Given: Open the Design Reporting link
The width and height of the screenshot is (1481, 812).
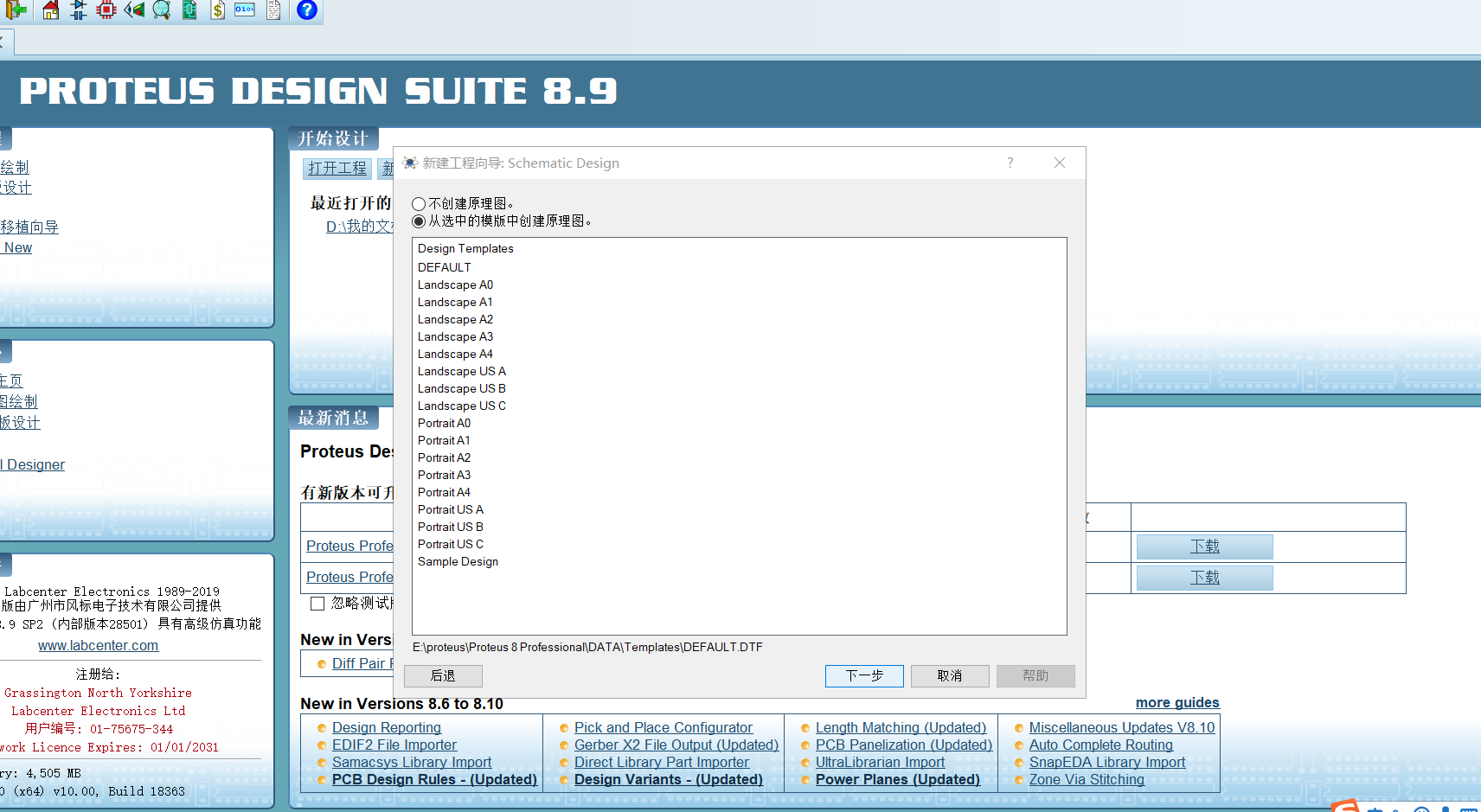Looking at the screenshot, I should coord(387,727).
